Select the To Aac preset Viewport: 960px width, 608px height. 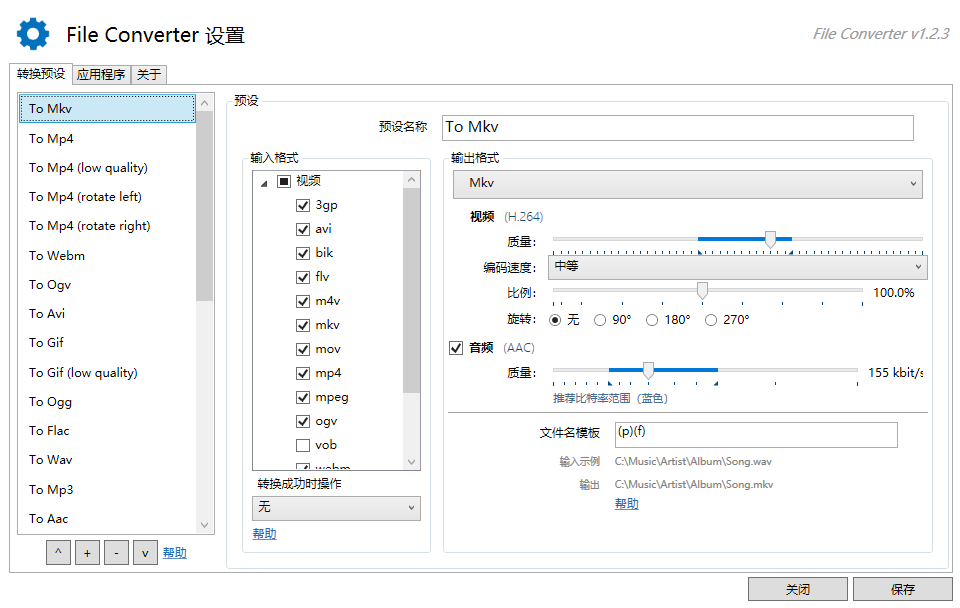[x=107, y=519]
